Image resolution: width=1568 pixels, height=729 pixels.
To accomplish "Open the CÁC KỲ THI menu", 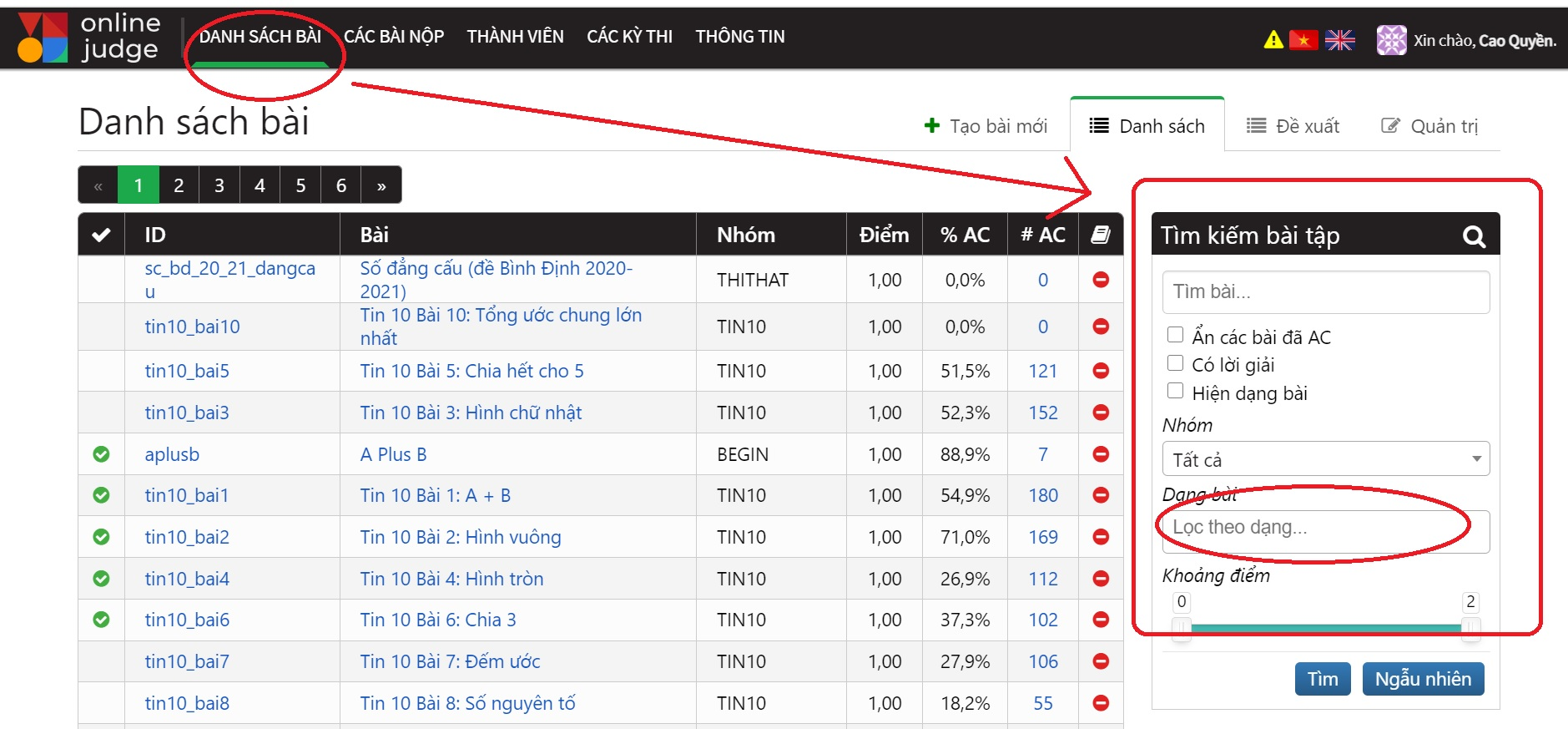I will coord(629,37).
